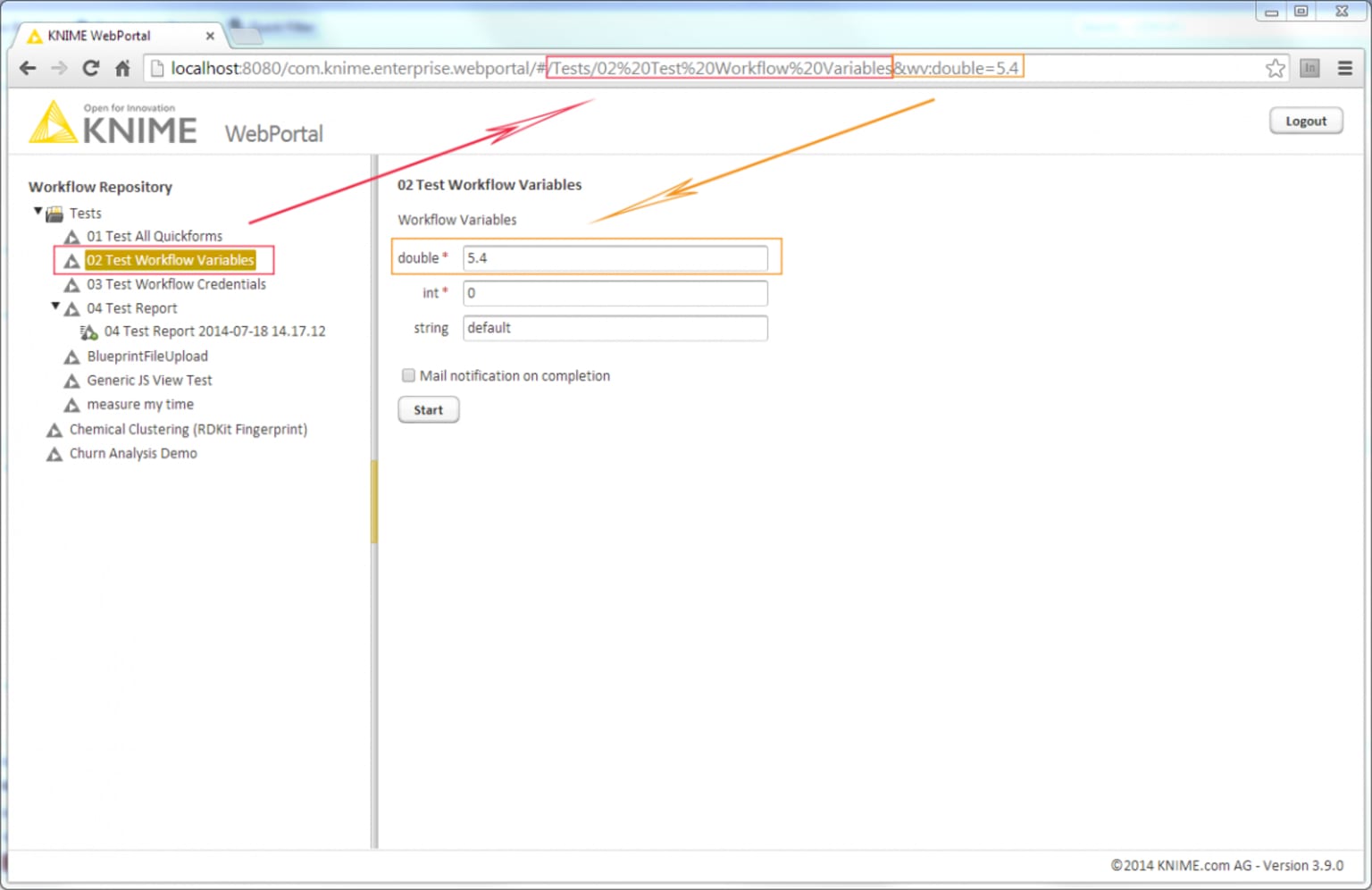This screenshot has height=890, width=1372.
Task: Click the panel splitter handle
Action: [x=374, y=501]
